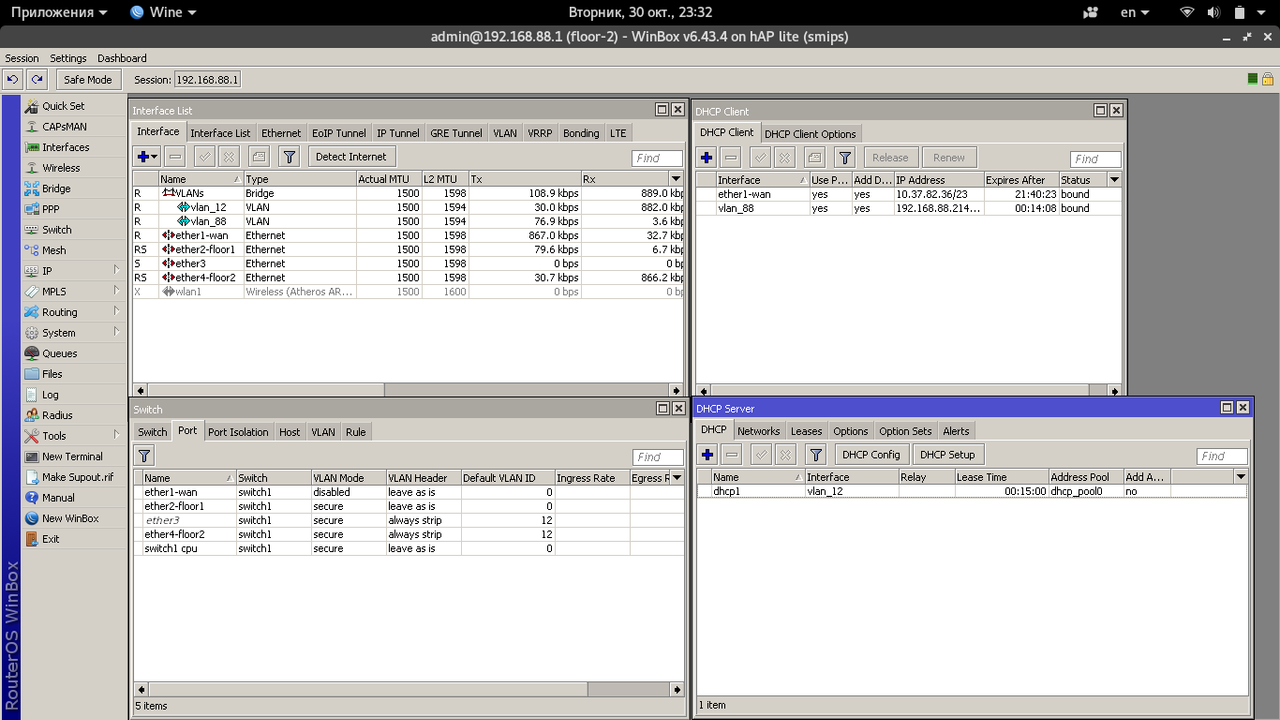Switch to the VLAN tab in Interface List
Screen dimensions: 1280x720
[505, 133]
